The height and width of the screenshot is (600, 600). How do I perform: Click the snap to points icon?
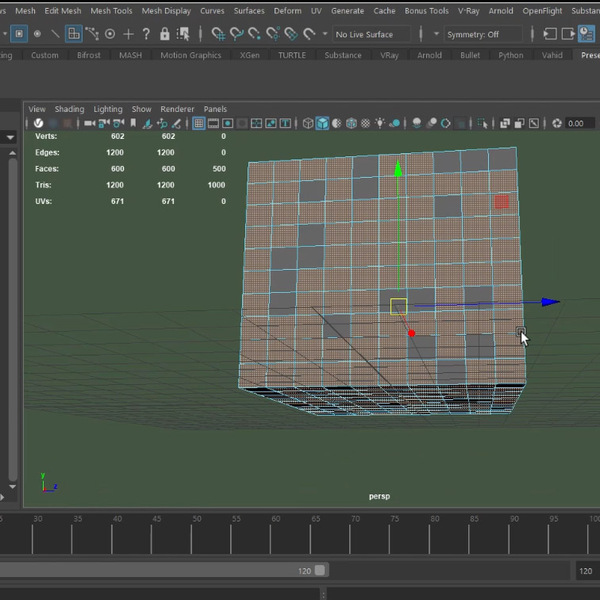pyautogui.click(x=255, y=34)
